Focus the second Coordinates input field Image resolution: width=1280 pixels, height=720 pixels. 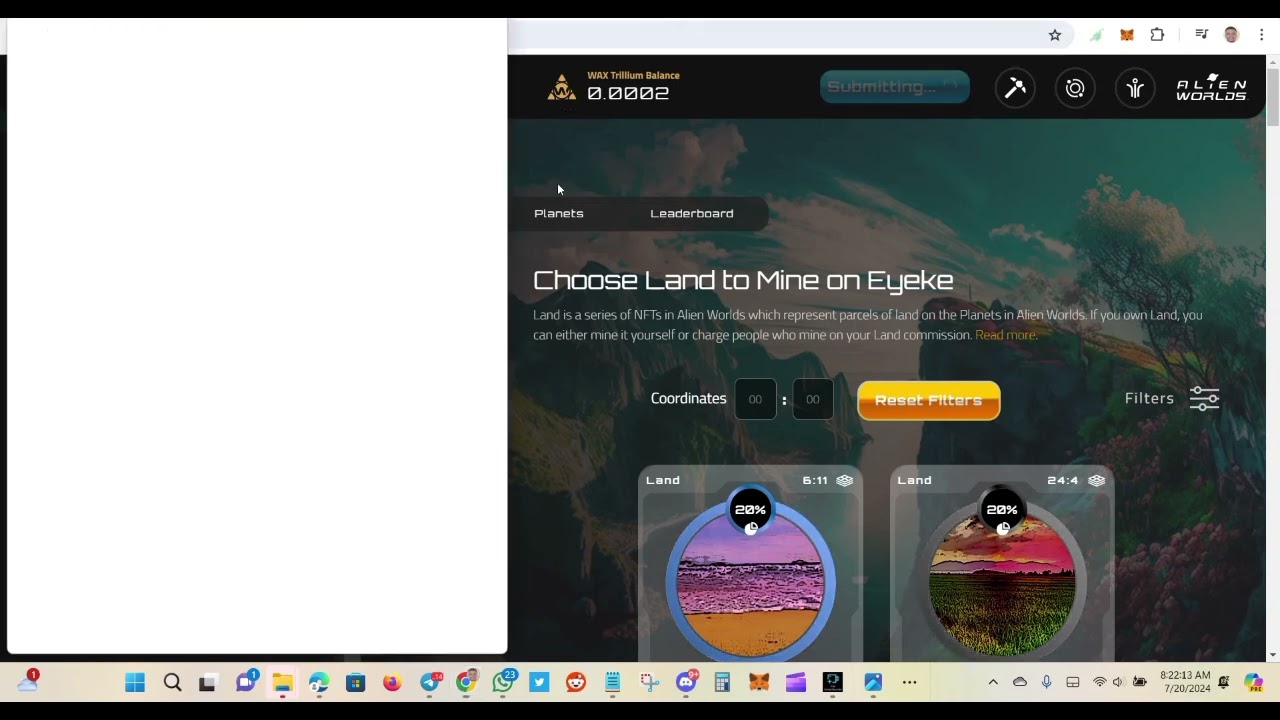[813, 399]
